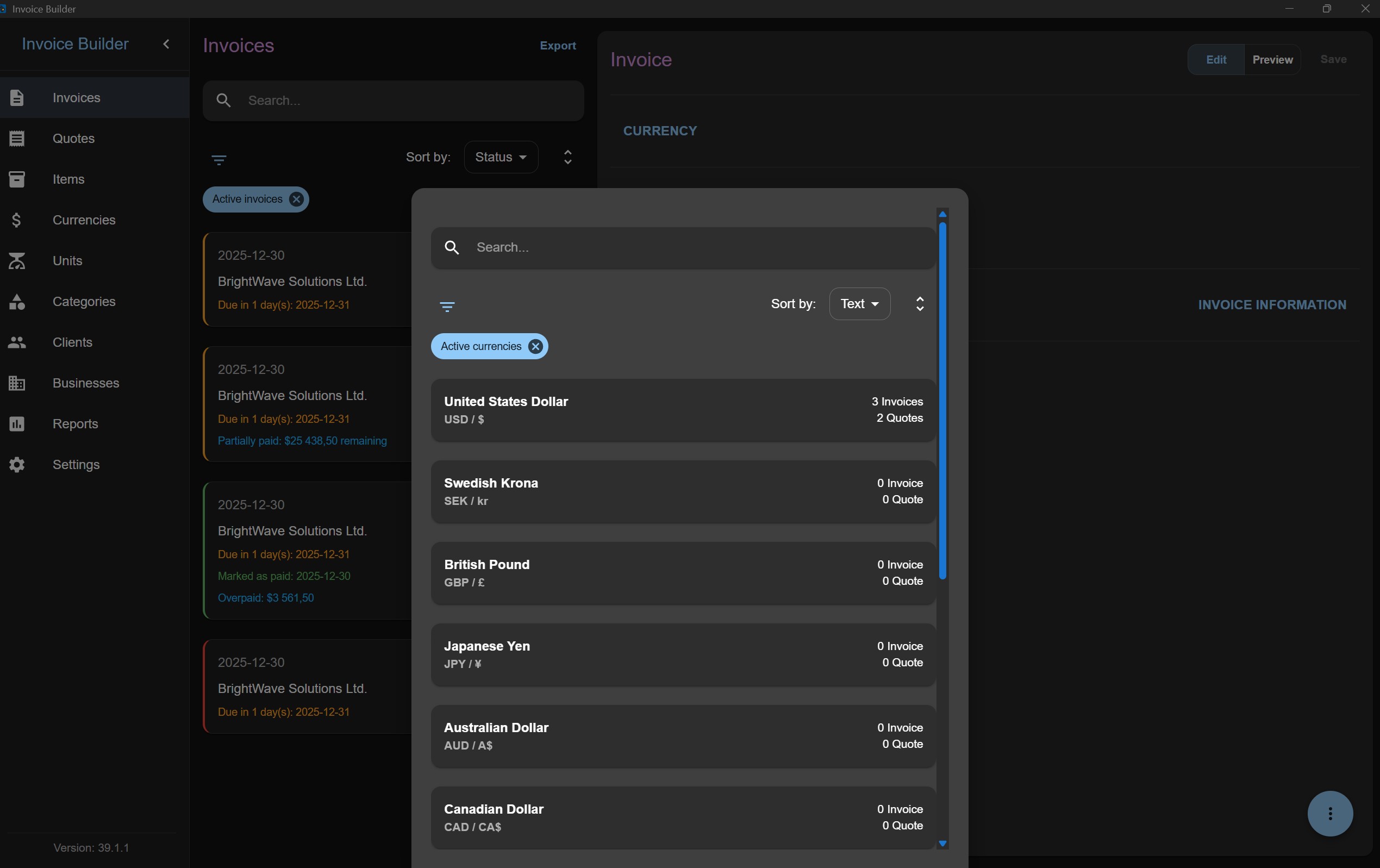Select United States Dollar currency

(x=683, y=410)
